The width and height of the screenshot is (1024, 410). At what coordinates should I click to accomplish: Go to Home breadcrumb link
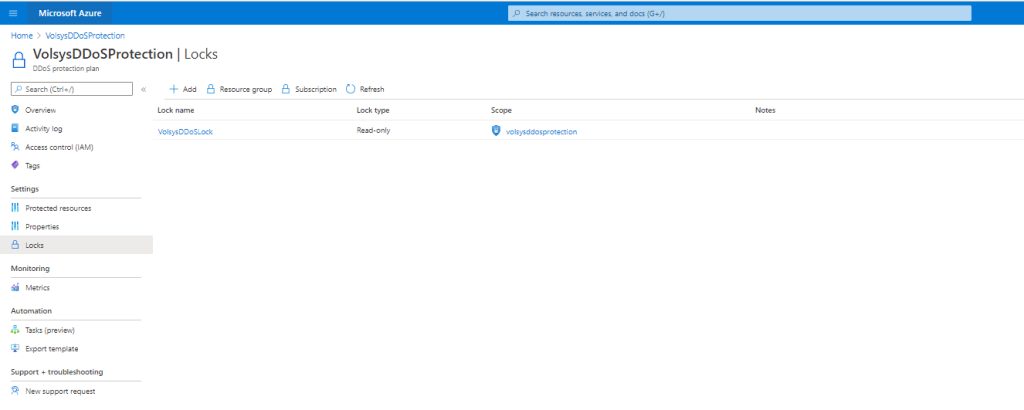pos(22,35)
